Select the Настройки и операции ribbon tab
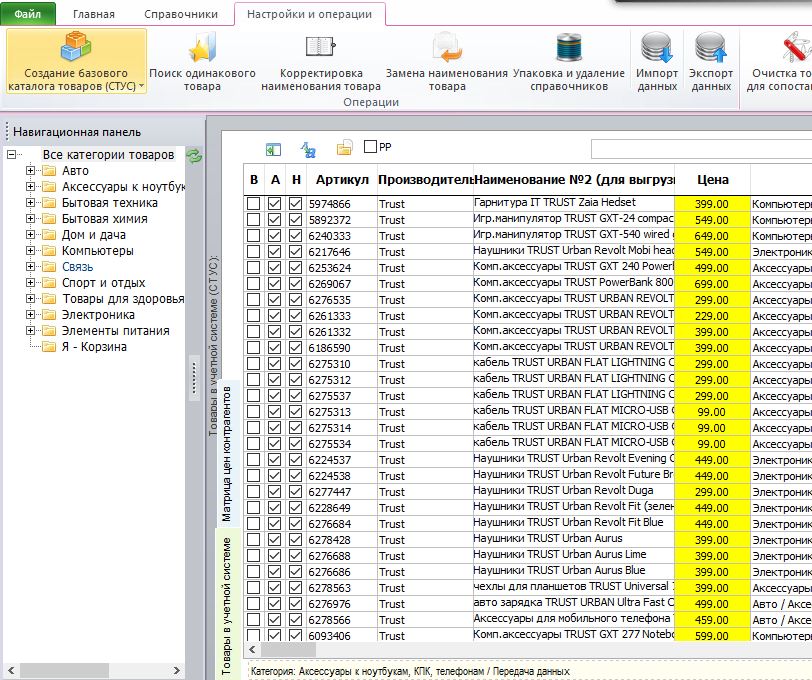Screen dimensions: 812x680 (310, 14)
